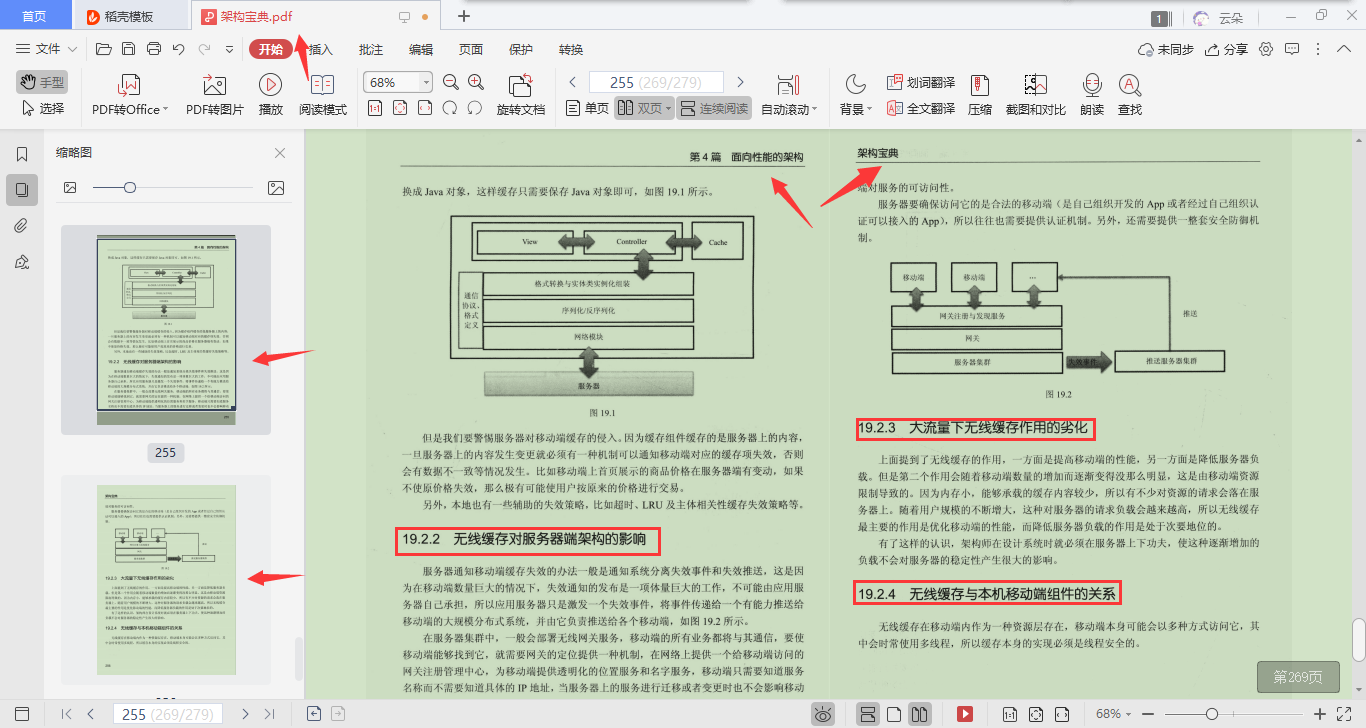This screenshot has width=1366, height=728.
Task: Start the 播放 slideshow
Action: (270, 96)
